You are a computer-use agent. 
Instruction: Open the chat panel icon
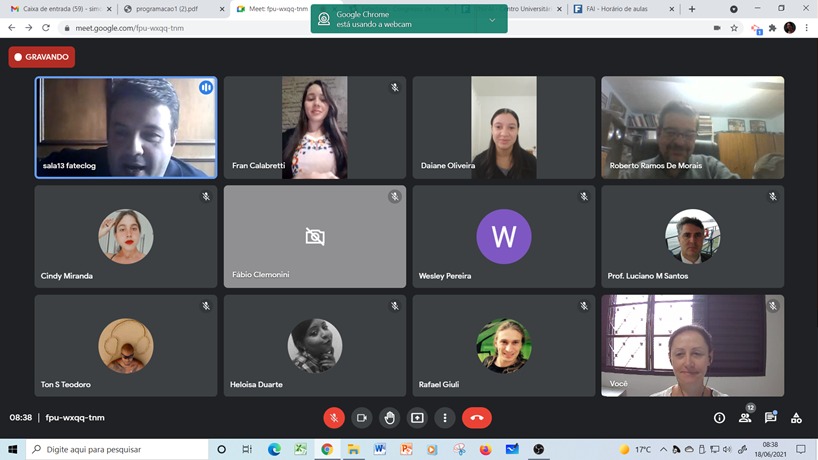point(771,418)
